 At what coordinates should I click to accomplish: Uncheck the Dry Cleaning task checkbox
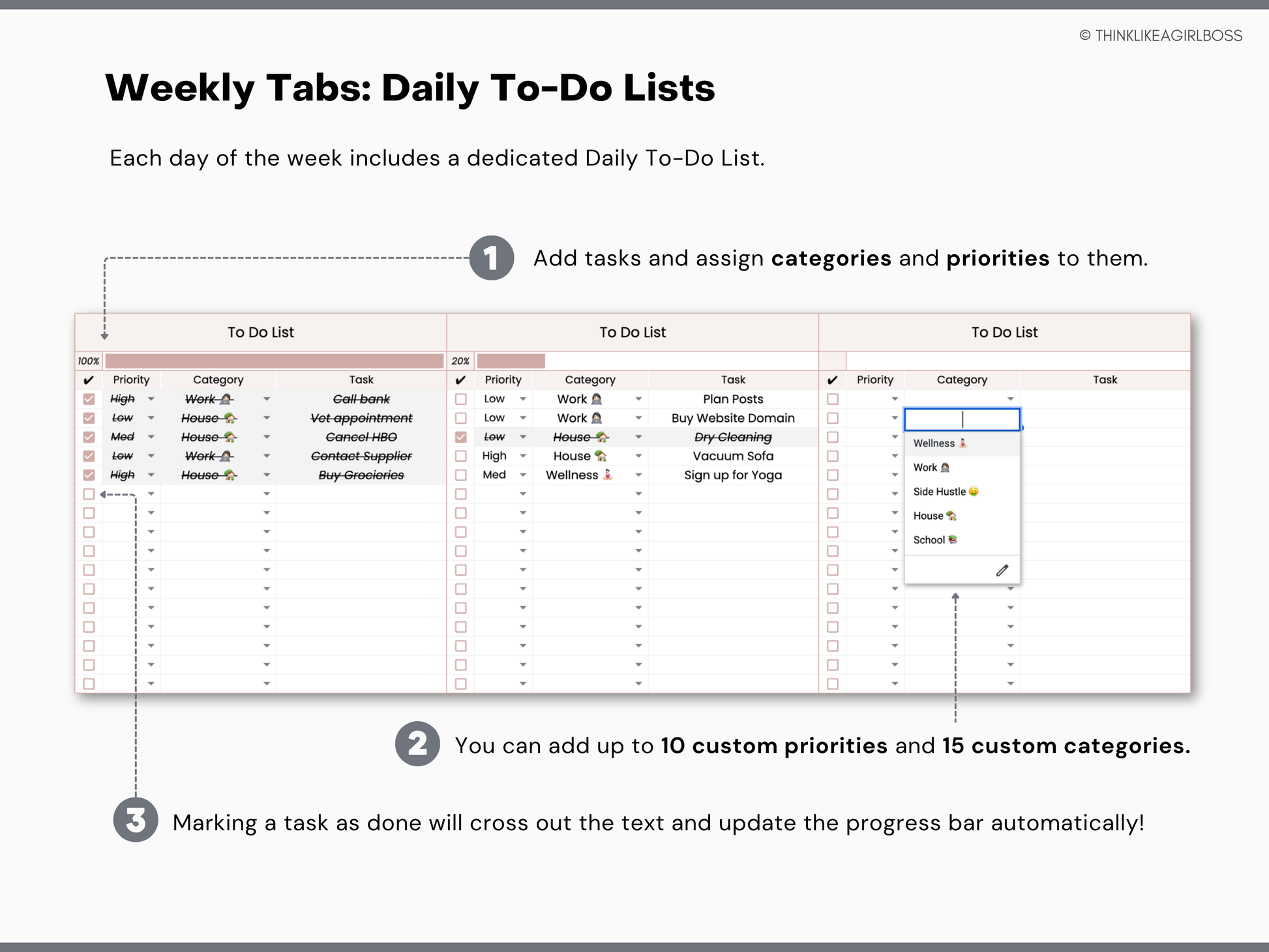461,437
